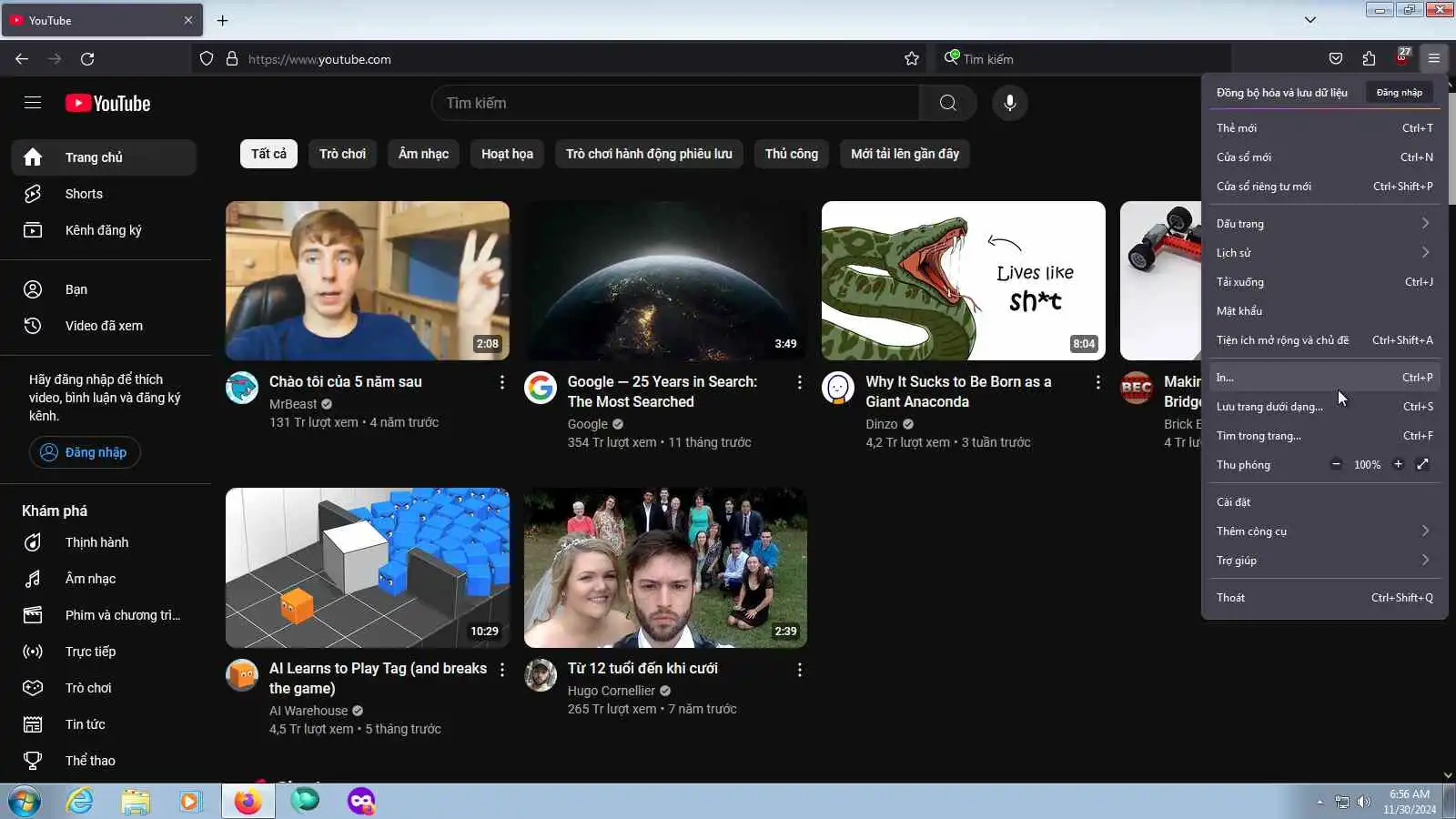Reload the page with the refresh icon
Screen dimensions: 1456x819
87,59
